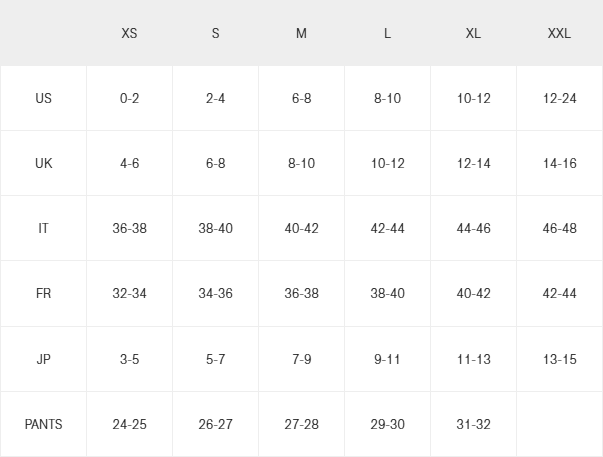The height and width of the screenshot is (457, 603).
Task: Click the IT 46-48 cell
Action: 559,228
